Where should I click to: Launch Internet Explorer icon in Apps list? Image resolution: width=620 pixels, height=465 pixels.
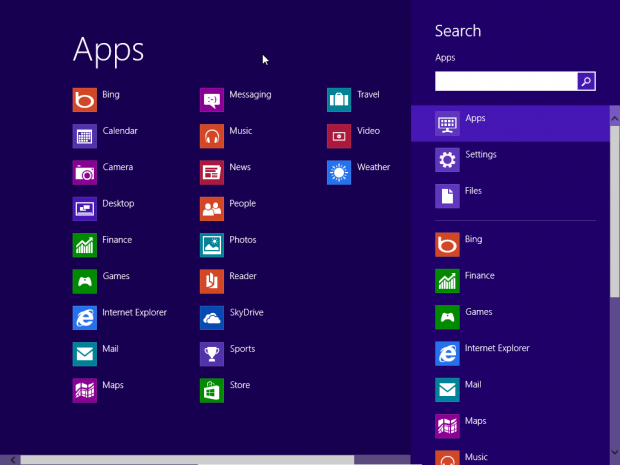pyautogui.click(x=85, y=318)
